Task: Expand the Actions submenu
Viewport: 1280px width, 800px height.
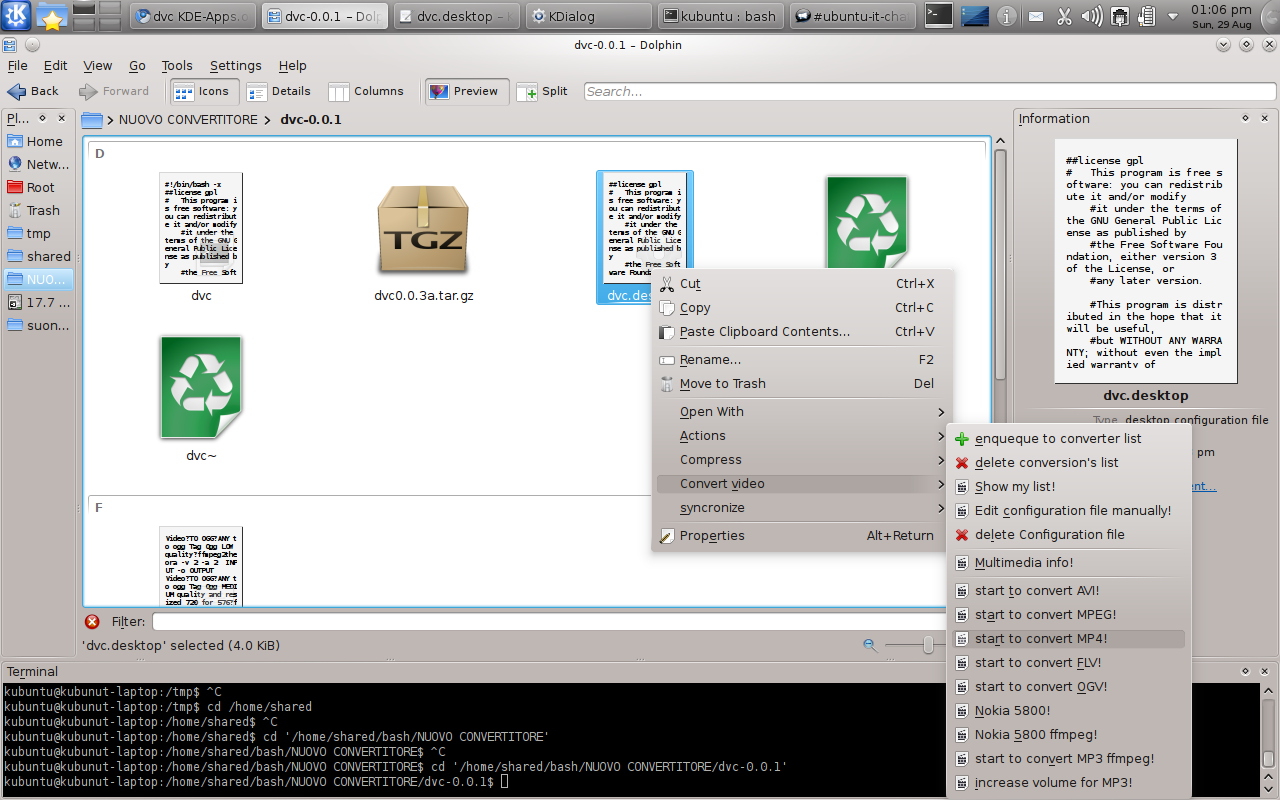Action: [802, 436]
